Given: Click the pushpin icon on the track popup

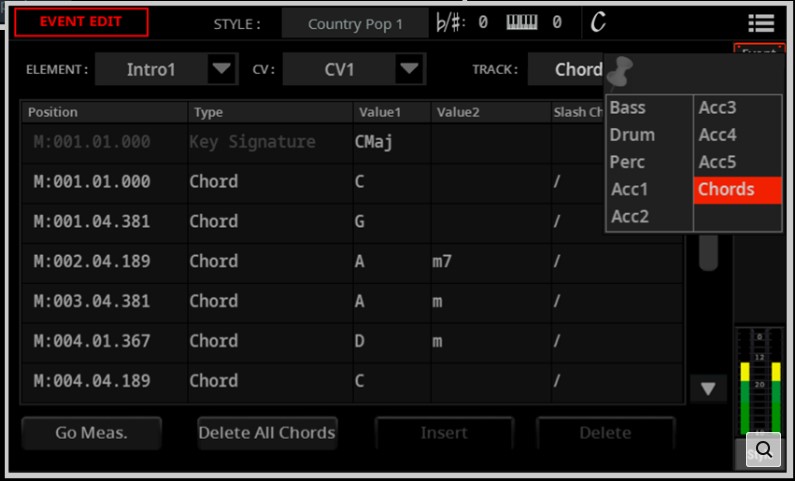Looking at the screenshot, I should (620, 72).
